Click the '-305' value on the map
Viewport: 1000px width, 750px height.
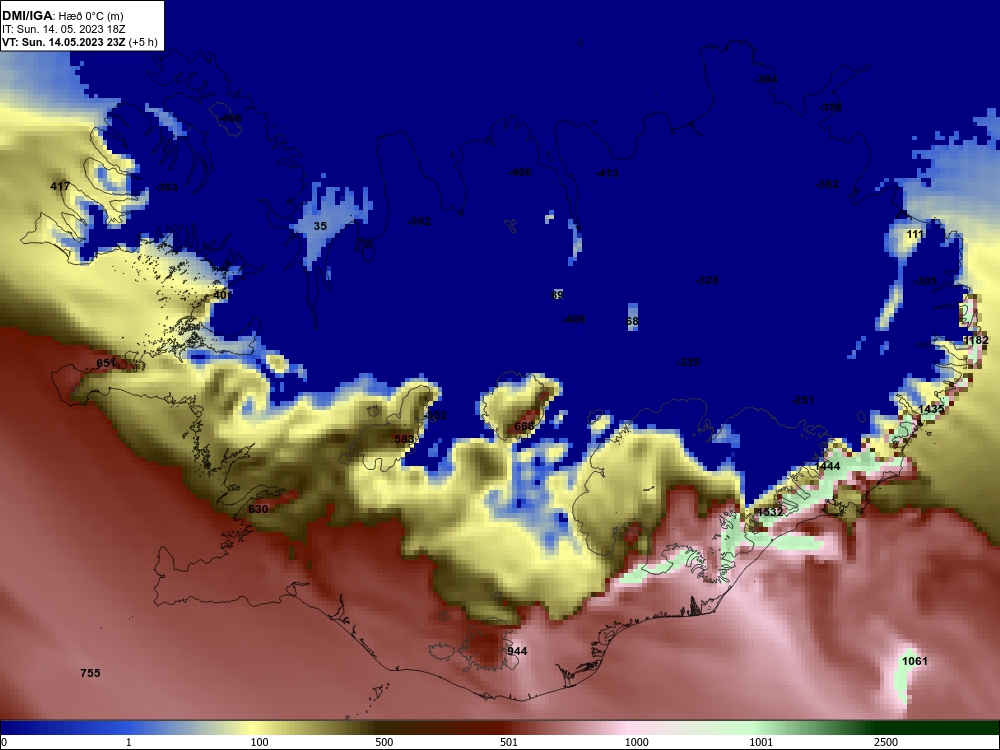[925, 281]
